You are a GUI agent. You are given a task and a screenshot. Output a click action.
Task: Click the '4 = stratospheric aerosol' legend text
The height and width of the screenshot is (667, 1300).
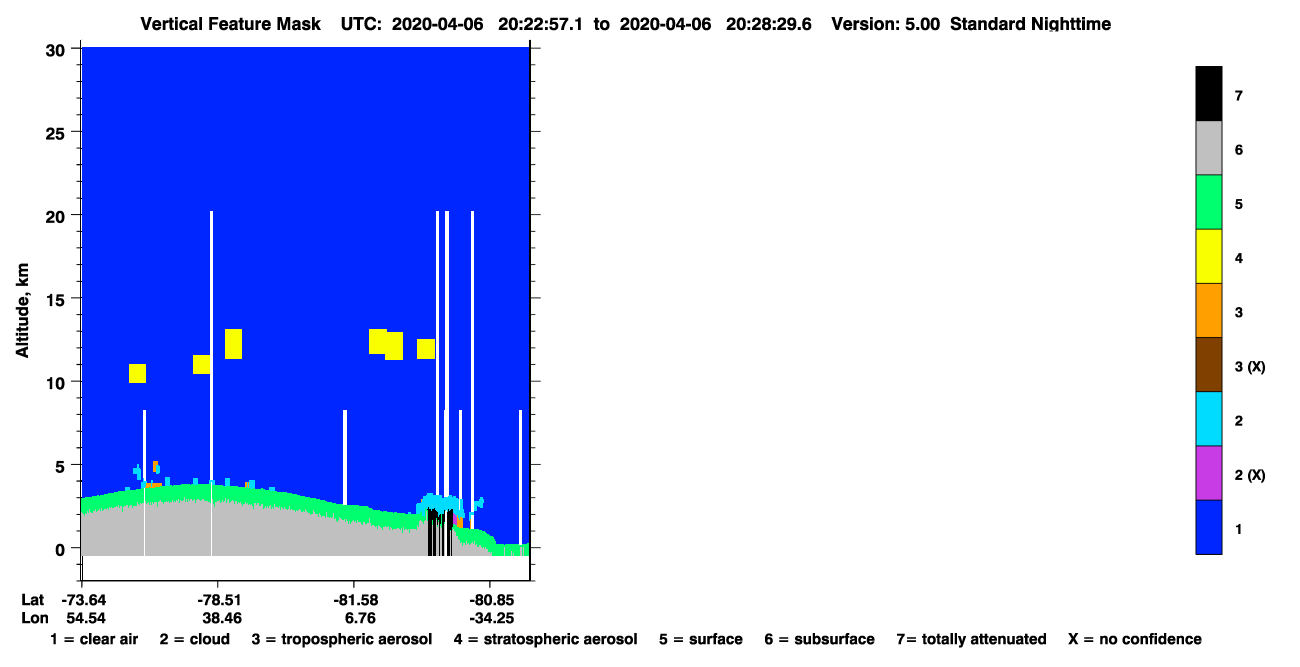[545, 639]
